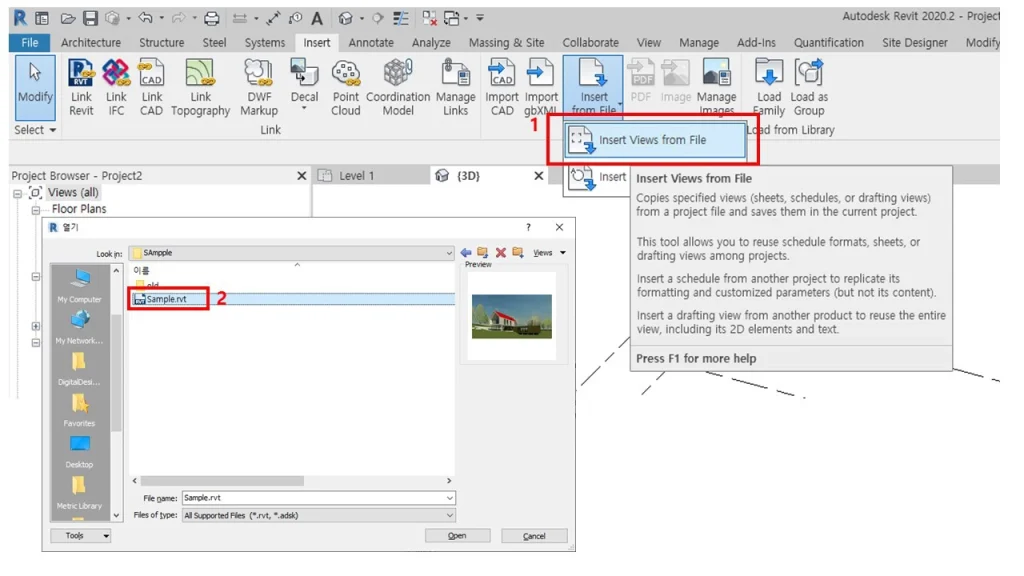Click the Thin Lines icon

click(x=401, y=18)
